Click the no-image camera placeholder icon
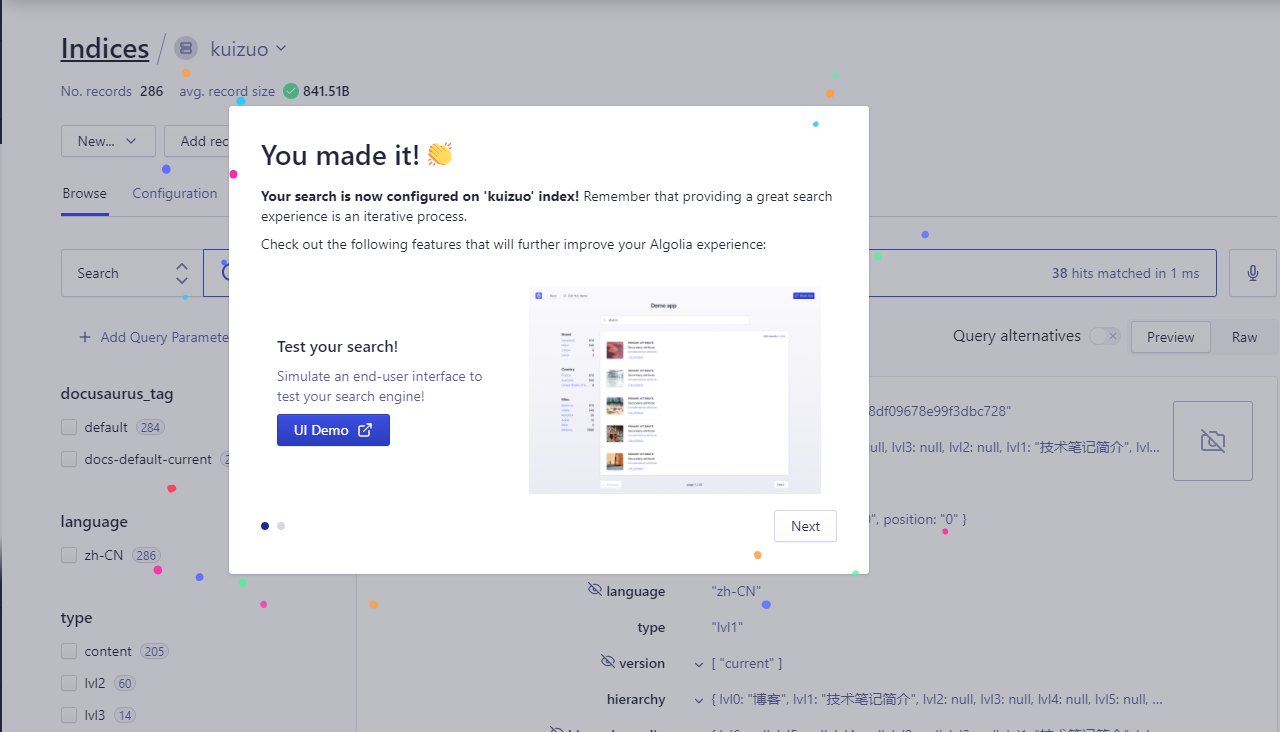 click(1212, 441)
